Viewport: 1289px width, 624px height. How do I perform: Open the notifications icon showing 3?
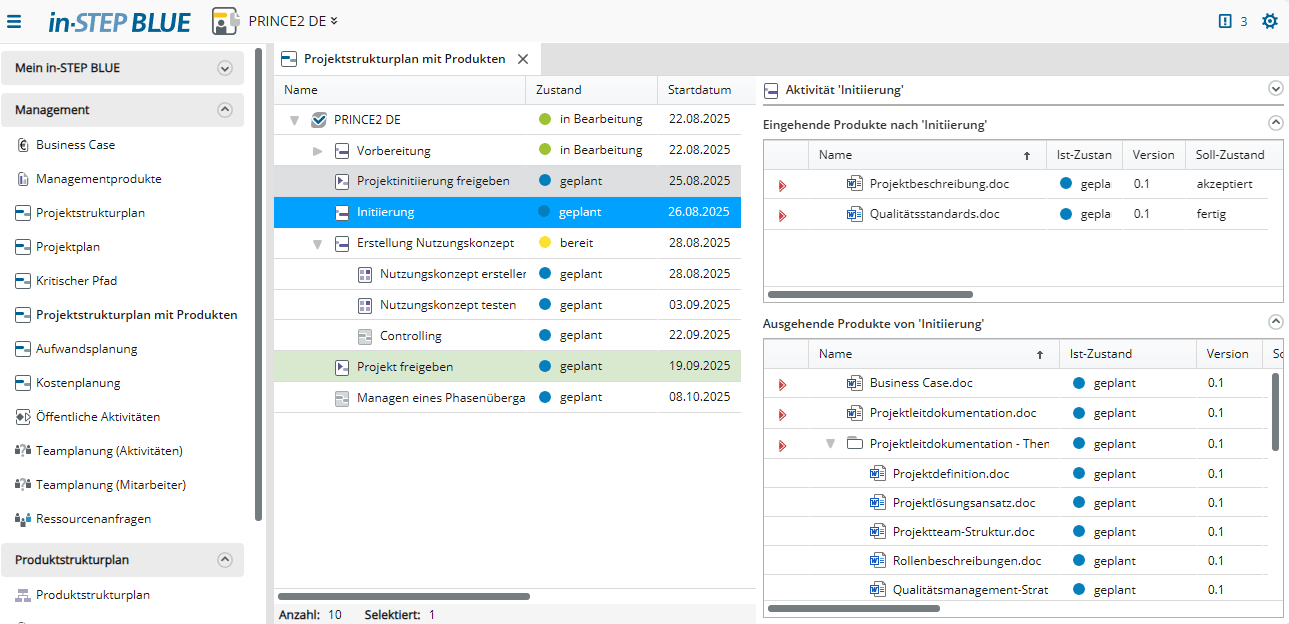(x=1225, y=21)
